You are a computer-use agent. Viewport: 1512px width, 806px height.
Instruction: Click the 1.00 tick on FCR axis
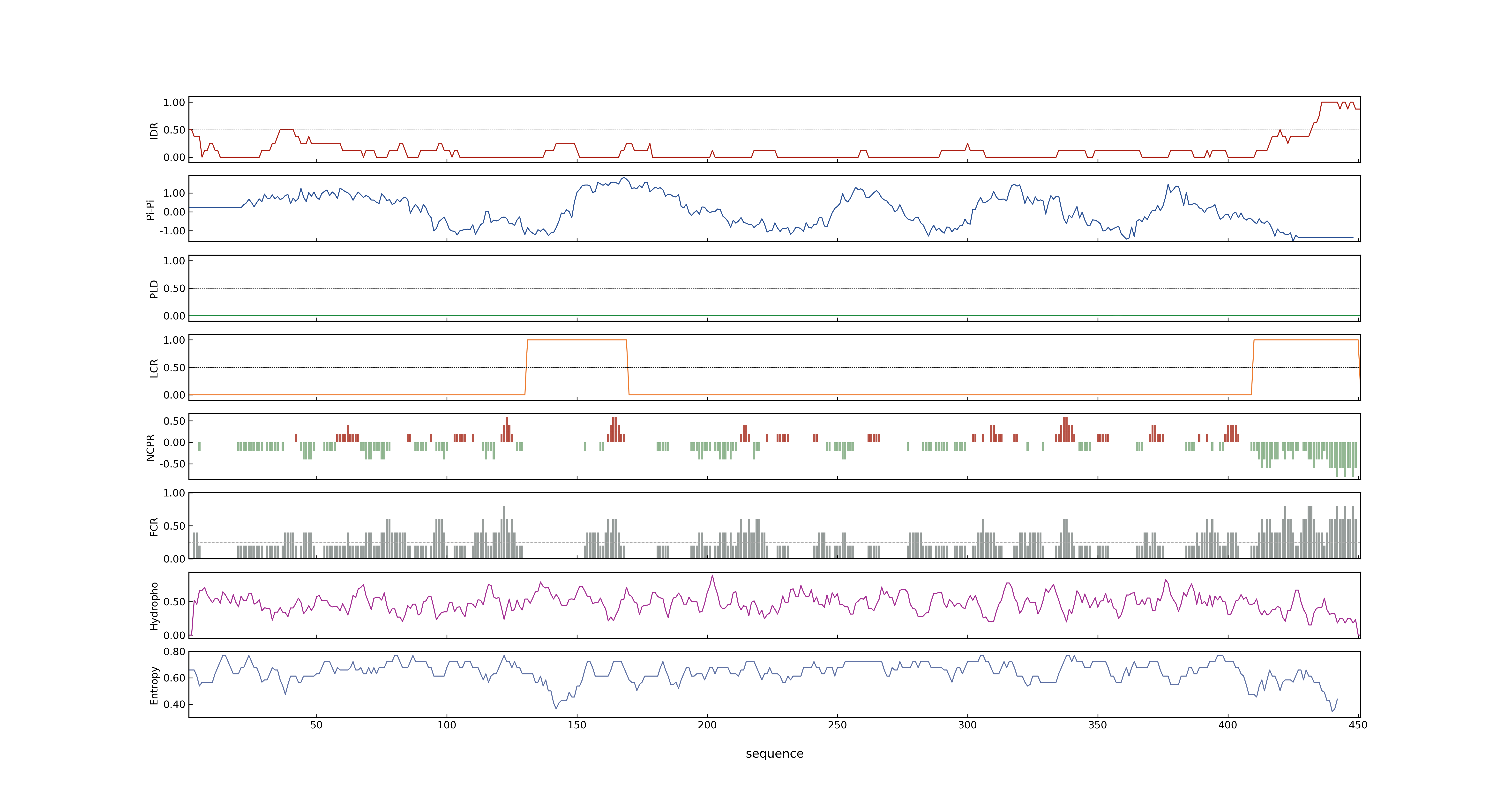(x=174, y=493)
